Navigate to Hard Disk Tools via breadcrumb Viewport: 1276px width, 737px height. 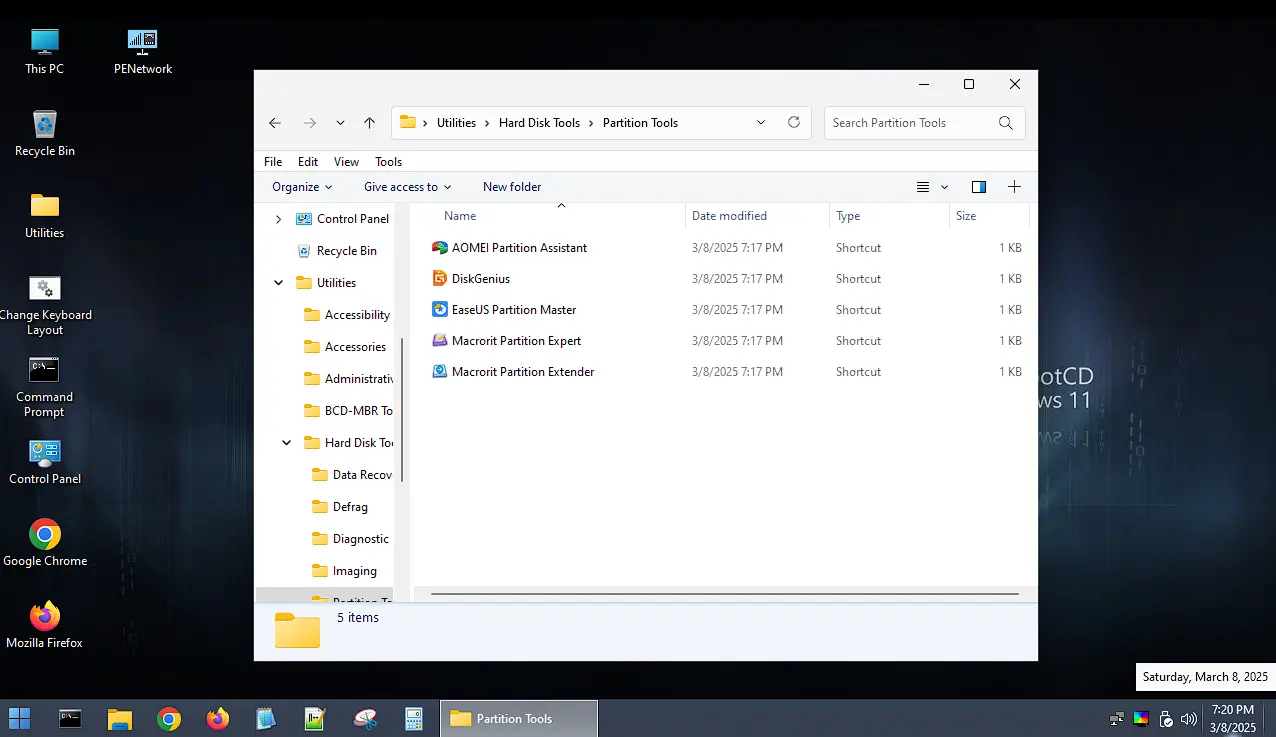(x=540, y=122)
